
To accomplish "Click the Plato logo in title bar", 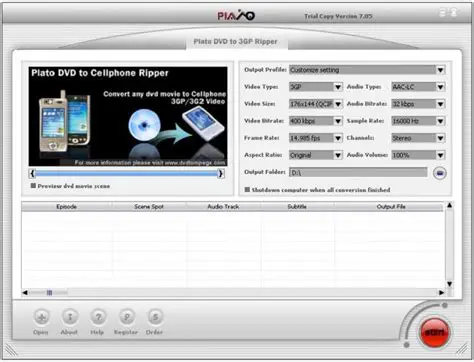I will tap(236, 15).
